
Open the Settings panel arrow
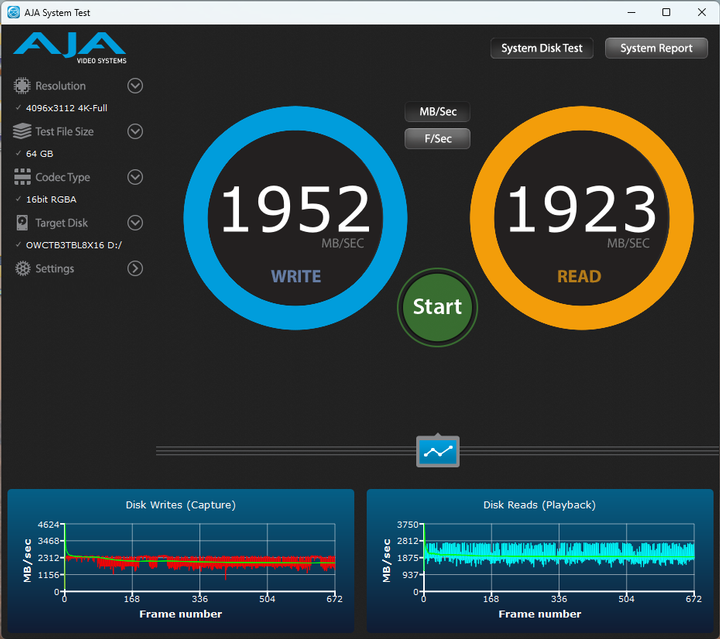[x=135, y=269]
